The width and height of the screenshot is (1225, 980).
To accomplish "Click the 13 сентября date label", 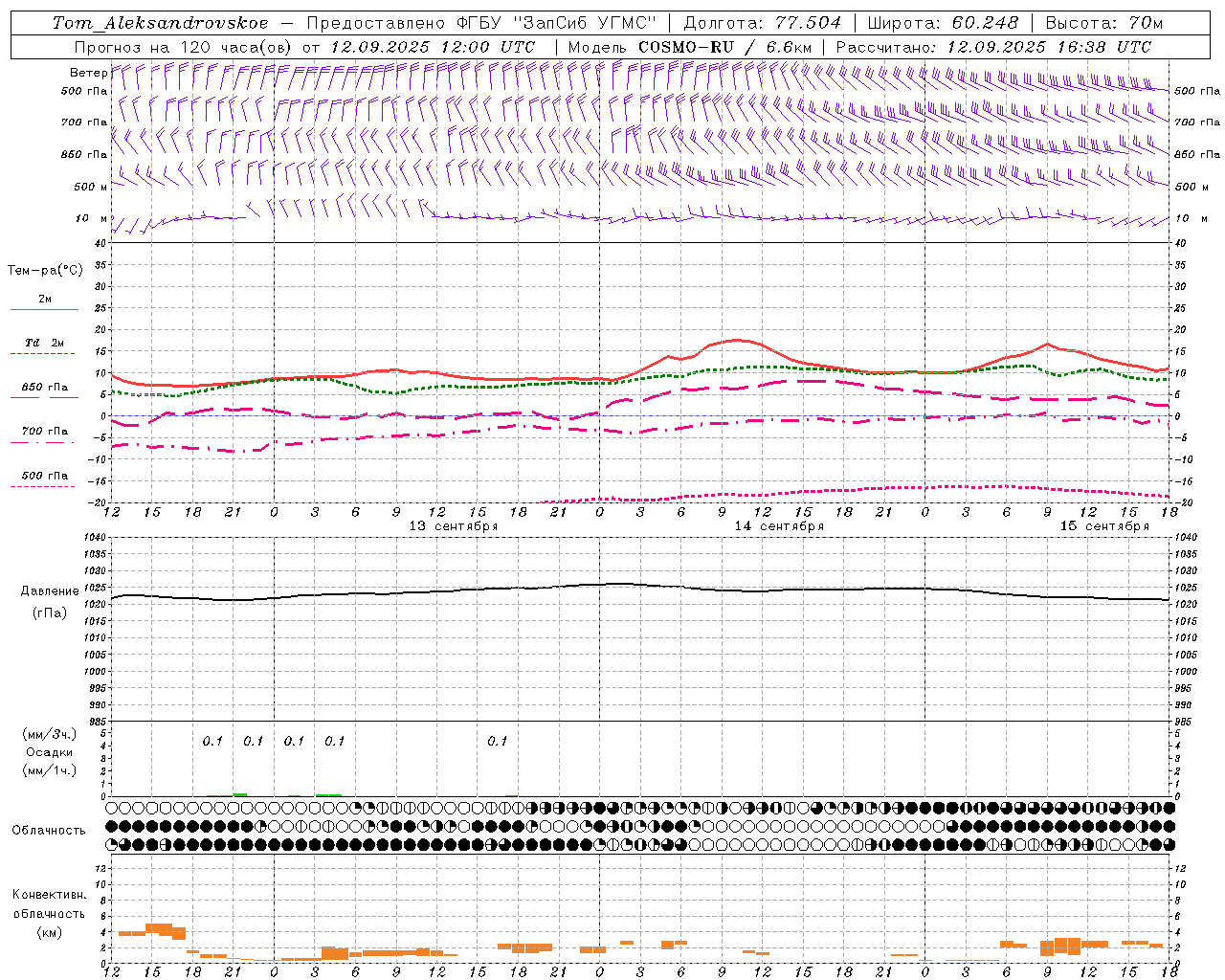I will 454,526.
